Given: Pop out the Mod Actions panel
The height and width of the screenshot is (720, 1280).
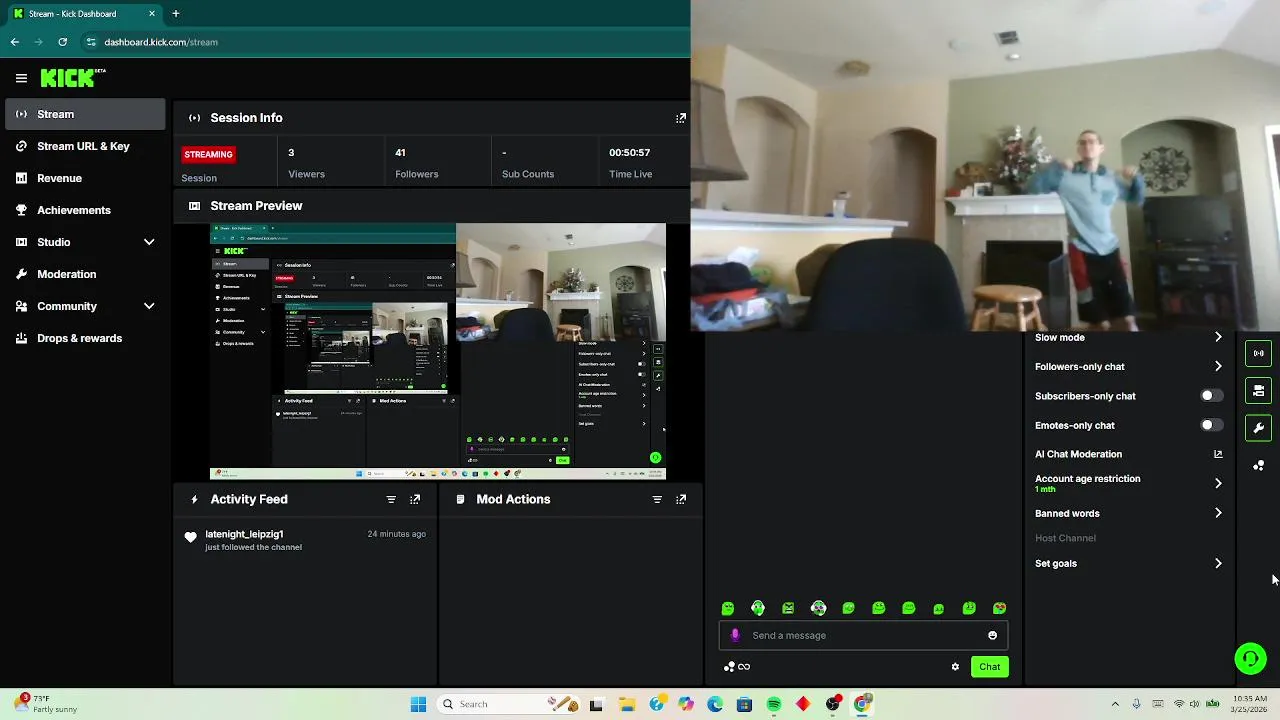Looking at the screenshot, I should (x=681, y=499).
